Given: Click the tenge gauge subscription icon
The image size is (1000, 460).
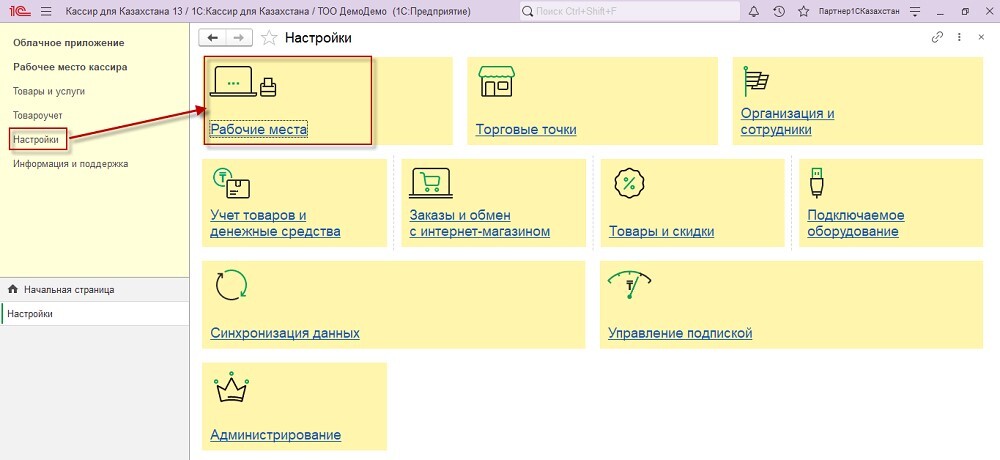Looking at the screenshot, I should (x=629, y=285).
